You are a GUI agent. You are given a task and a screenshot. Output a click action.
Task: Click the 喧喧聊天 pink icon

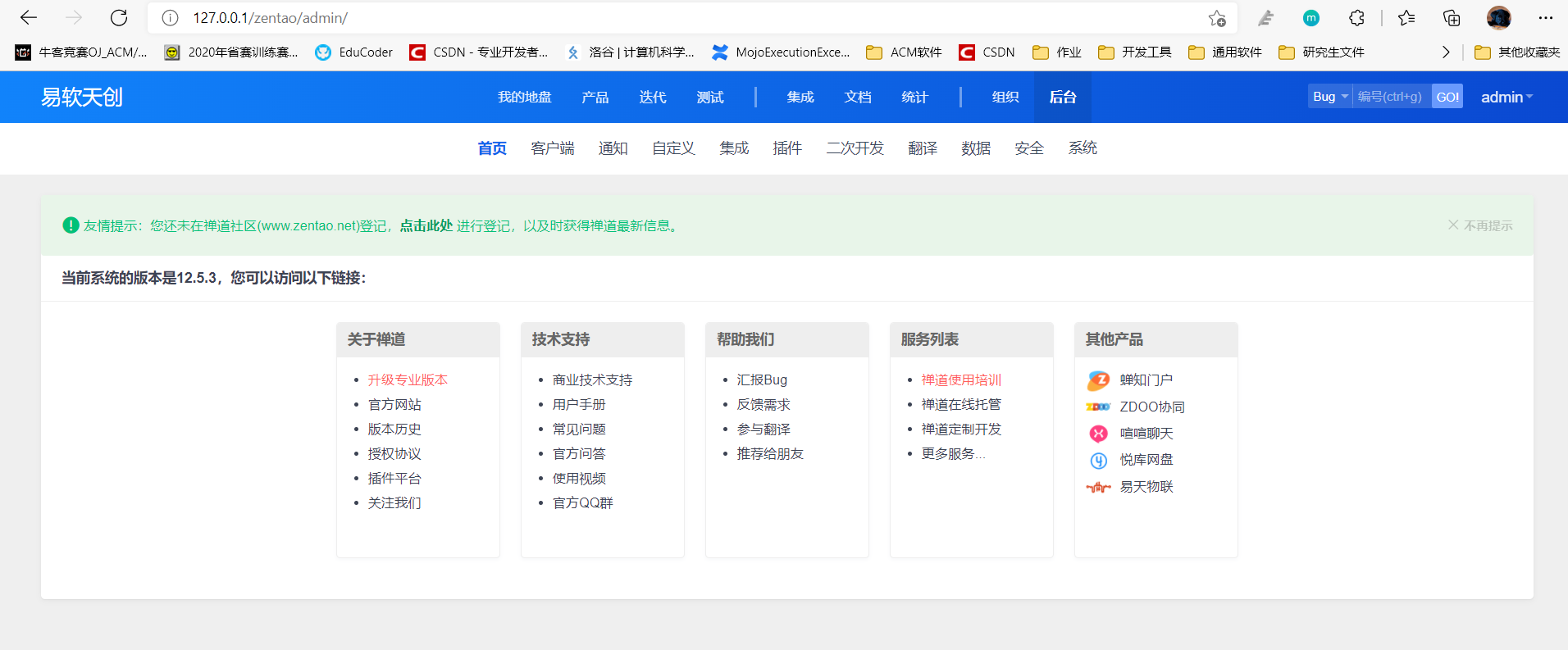coord(1098,434)
